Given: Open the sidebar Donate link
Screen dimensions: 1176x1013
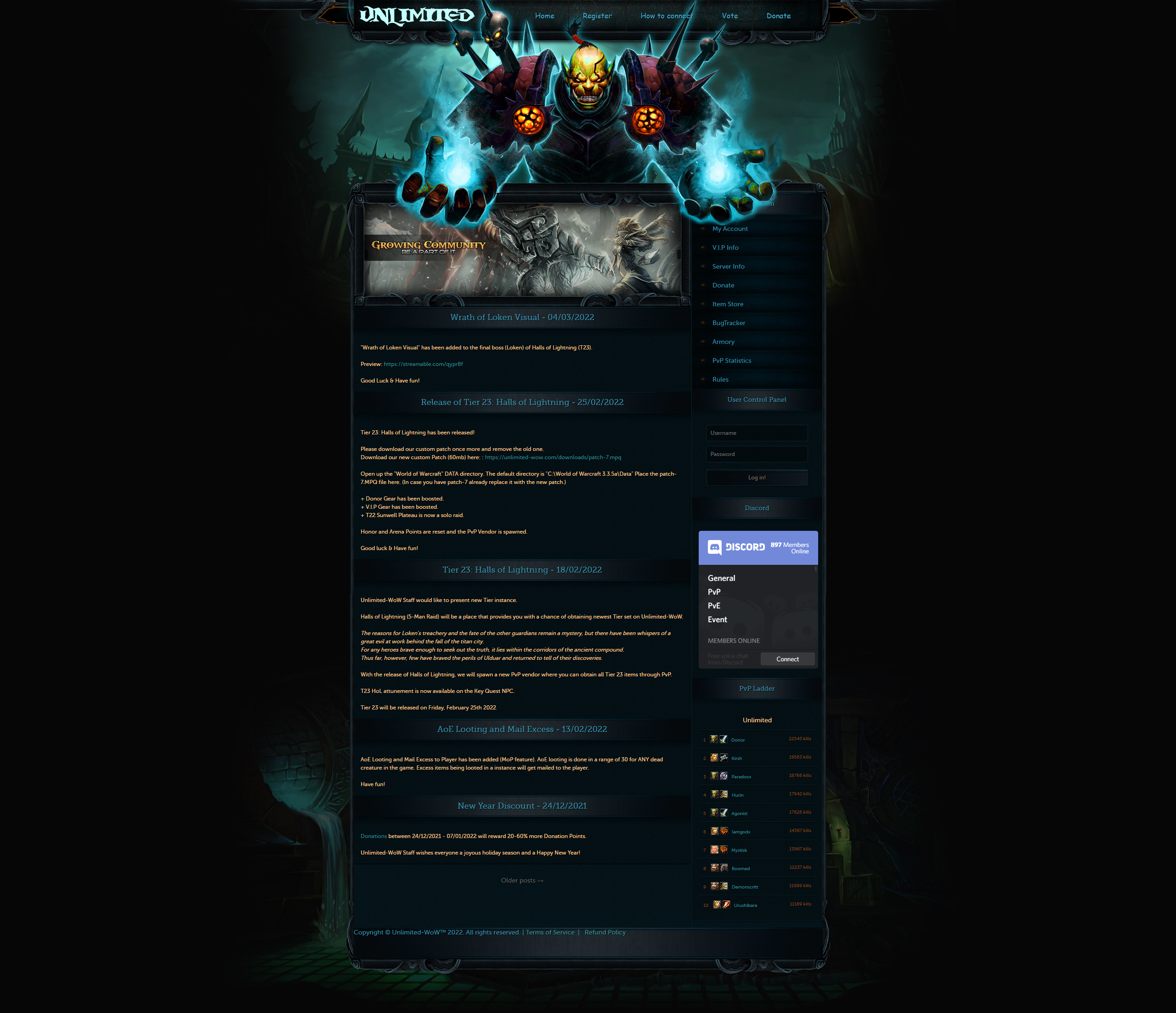Looking at the screenshot, I should 723,285.
